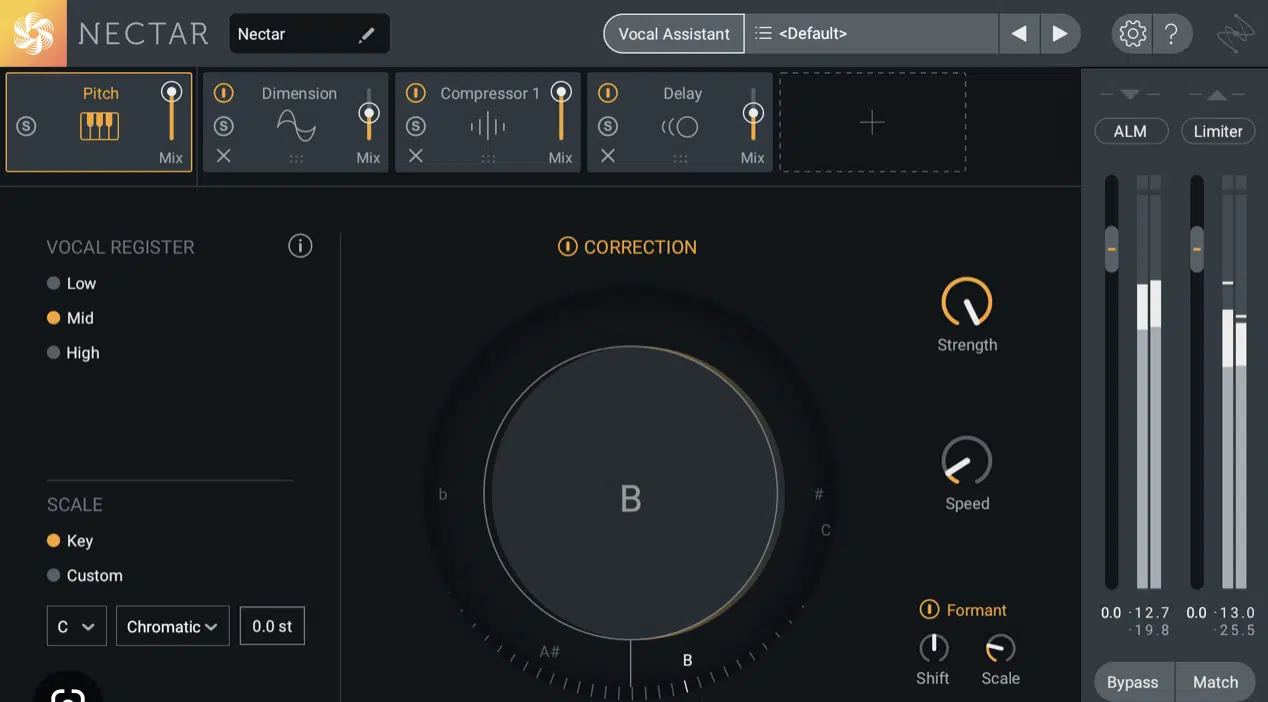Click the Dimension module Mix slider

click(x=369, y=113)
